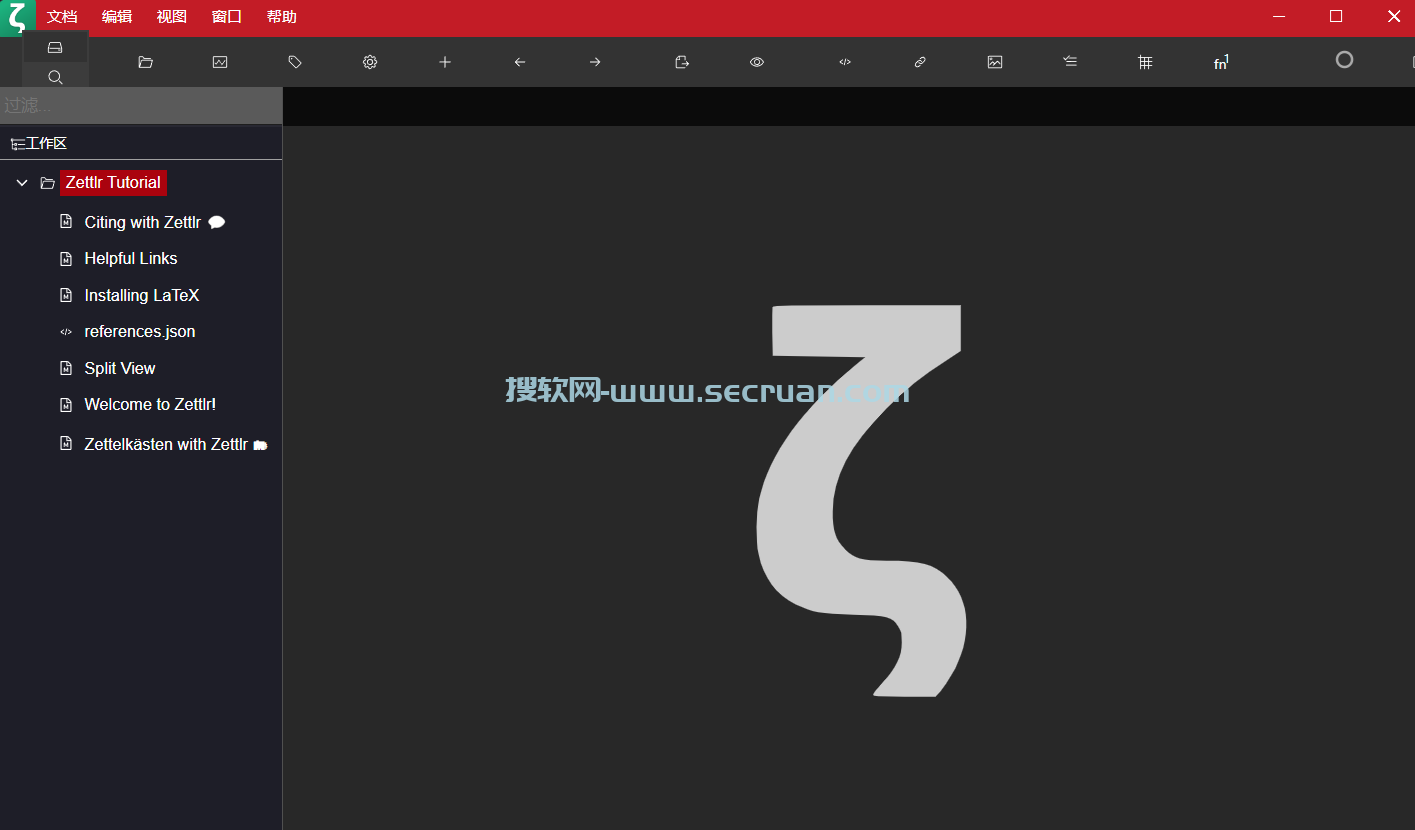Create new file with plus icon

(445, 62)
